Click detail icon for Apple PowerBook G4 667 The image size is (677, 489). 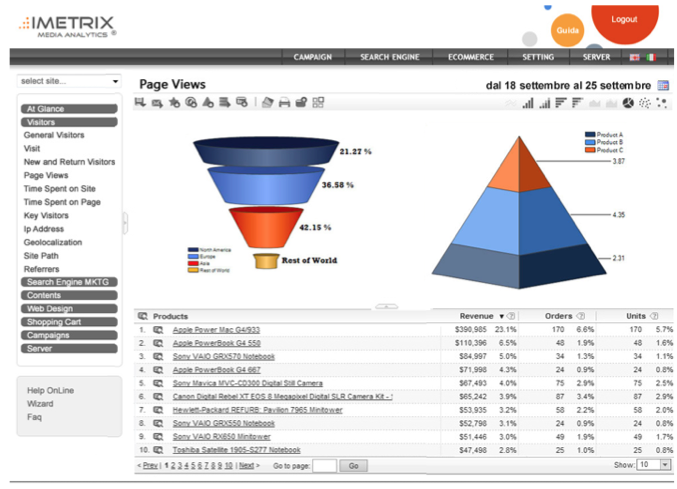158,370
